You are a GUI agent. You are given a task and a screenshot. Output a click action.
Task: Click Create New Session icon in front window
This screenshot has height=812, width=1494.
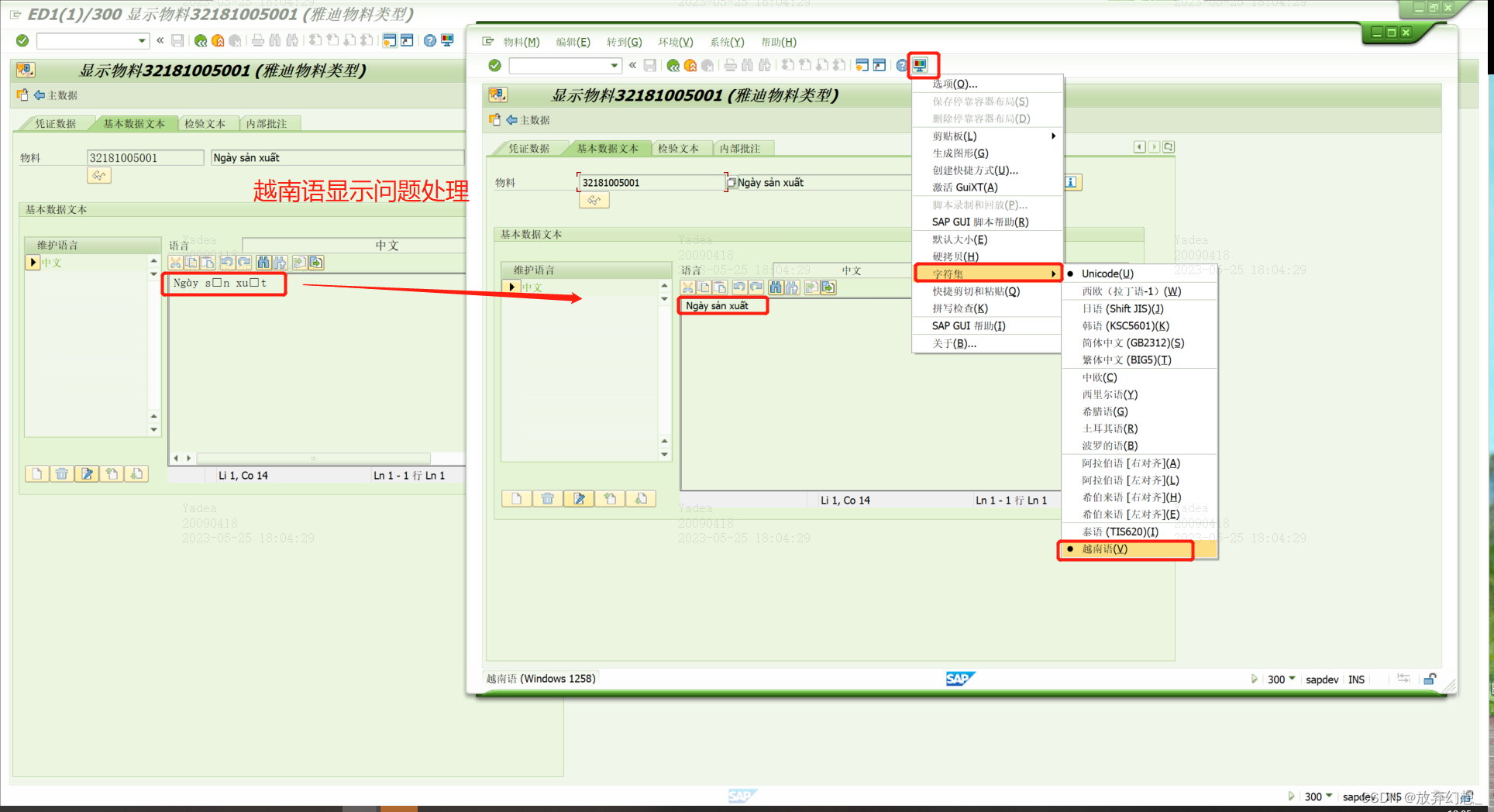(862, 66)
